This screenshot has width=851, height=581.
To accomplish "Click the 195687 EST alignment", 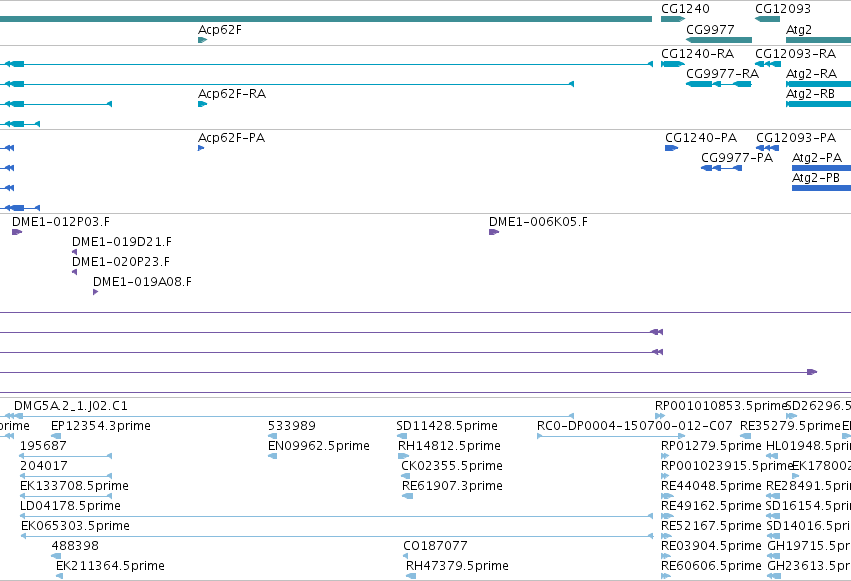I will click(66, 456).
